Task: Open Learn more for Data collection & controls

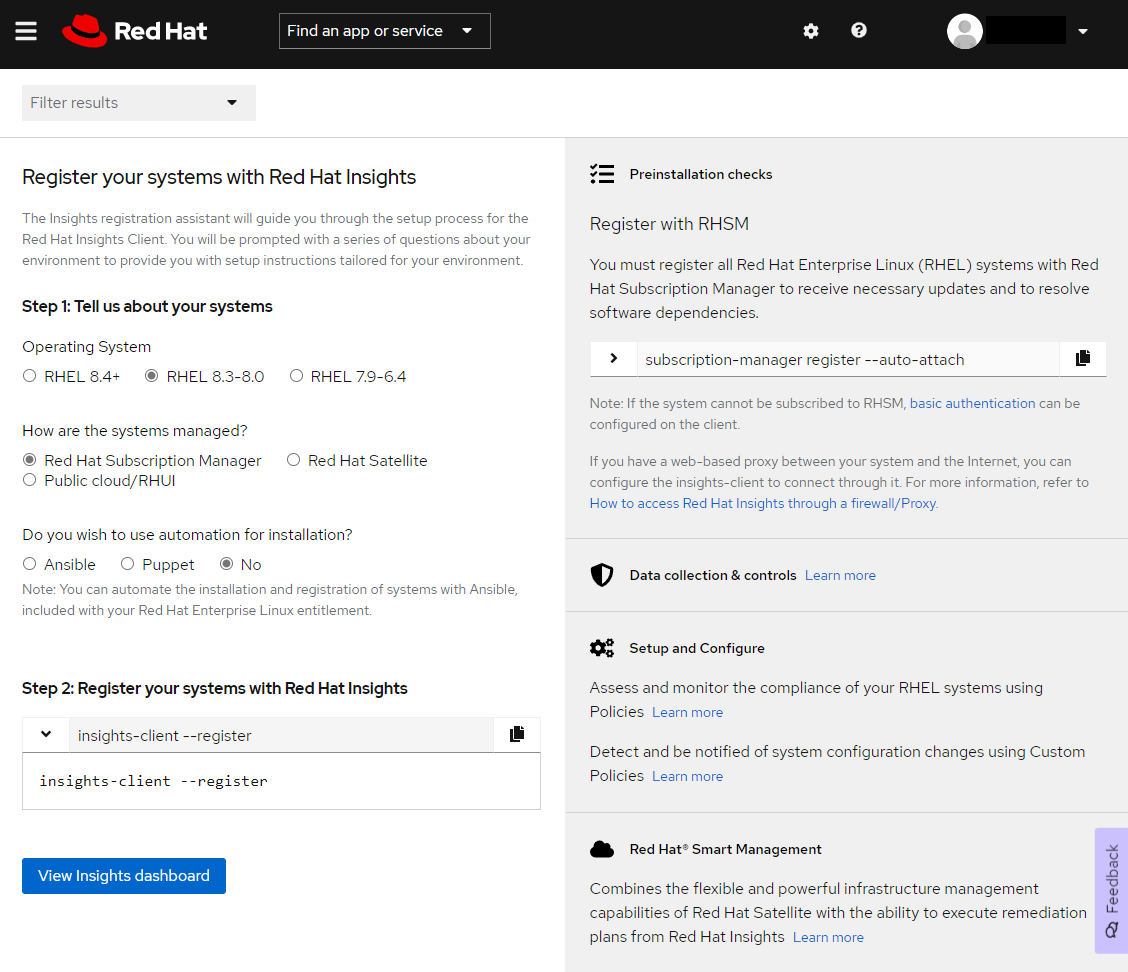Action: coord(840,576)
